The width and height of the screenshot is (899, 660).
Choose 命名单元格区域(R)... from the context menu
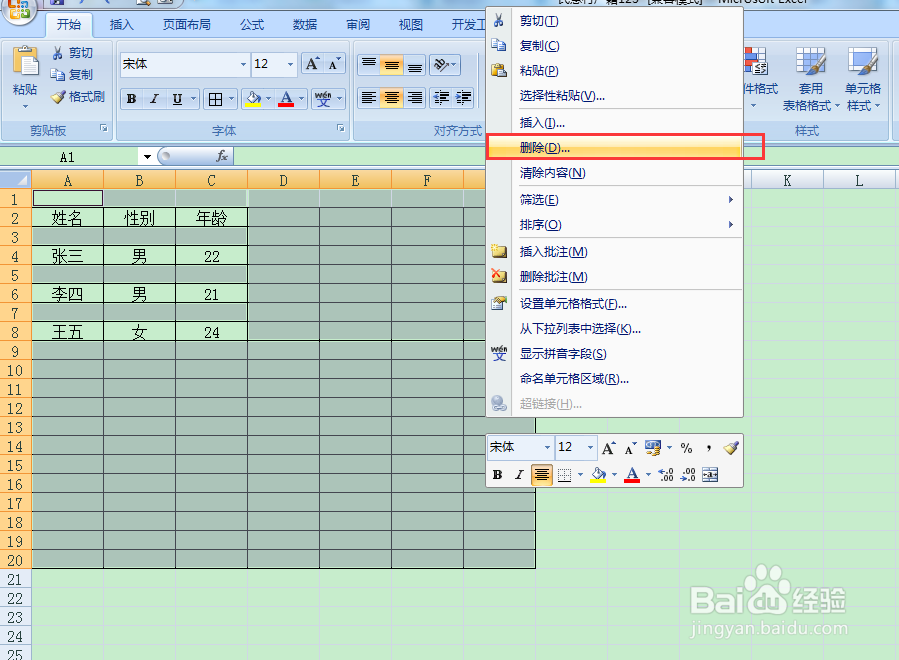(x=615, y=379)
